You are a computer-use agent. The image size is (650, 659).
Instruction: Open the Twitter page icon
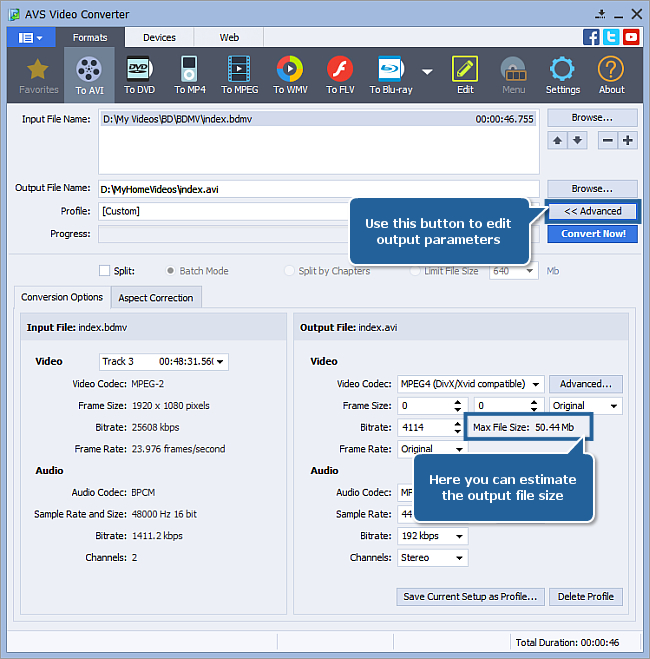[611, 37]
